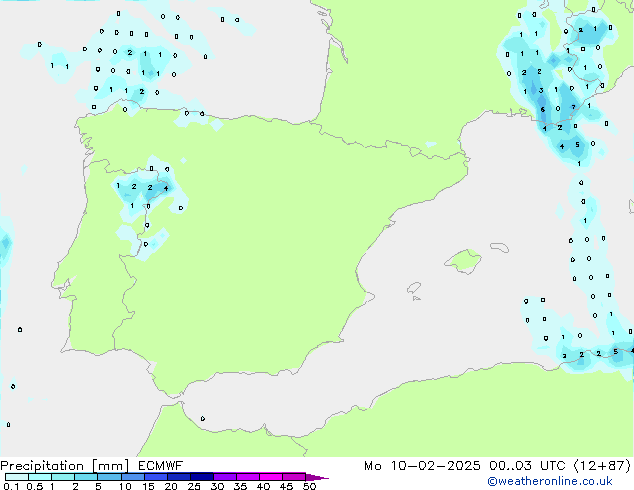The image size is (634, 490).
Task: Select the 2–5 mm legend color
Action: [x=86, y=477]
